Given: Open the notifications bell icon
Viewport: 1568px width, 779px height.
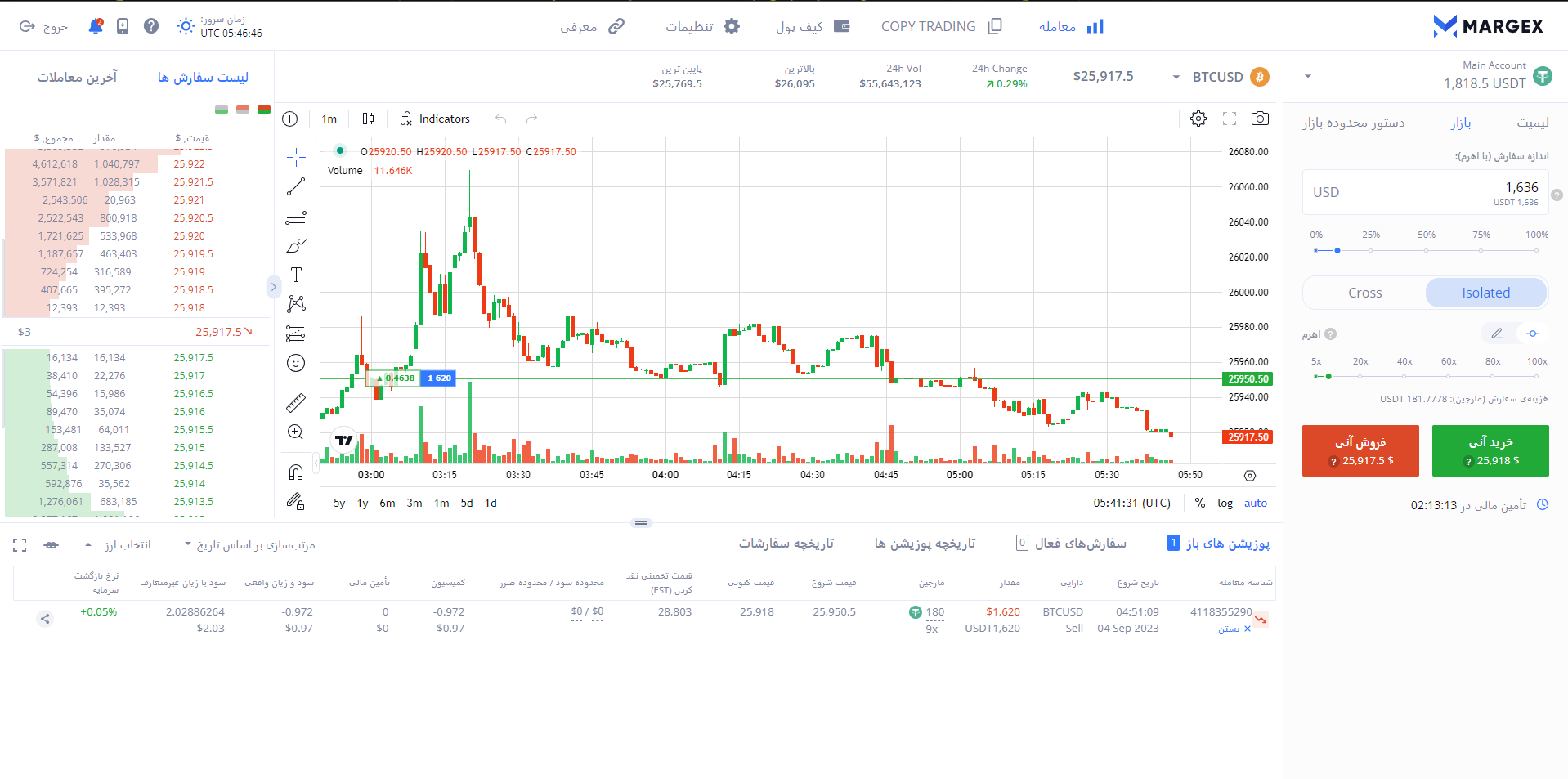Looking at the screenshot, I should coord(96,26).
